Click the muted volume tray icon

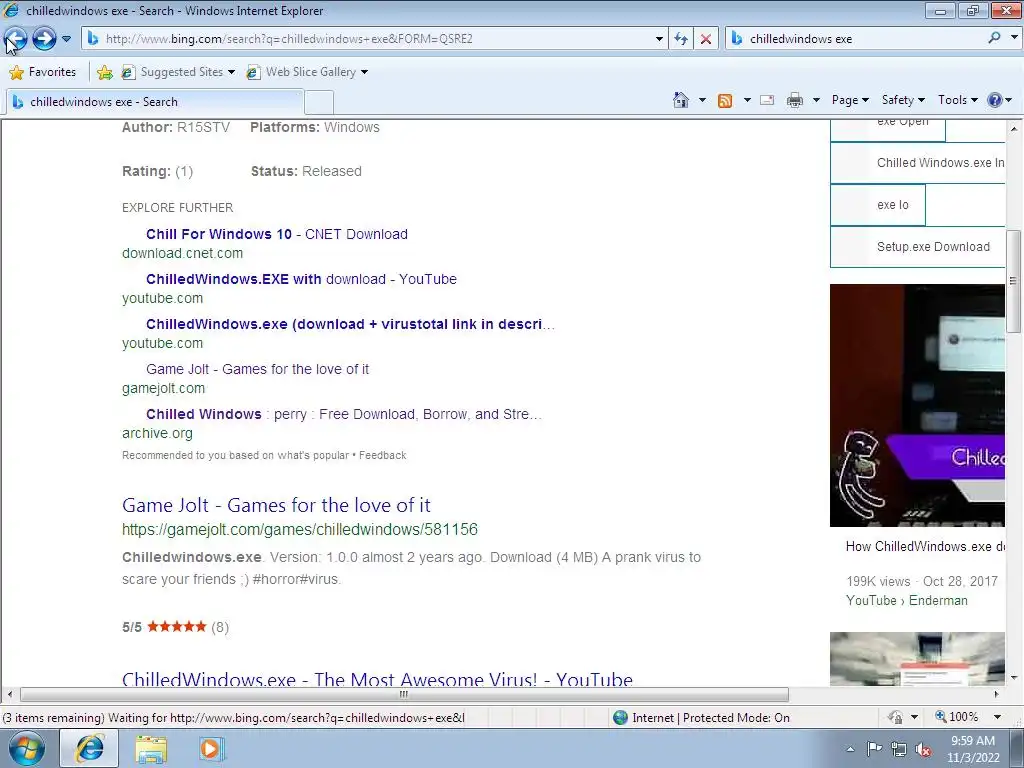point(923,749)
